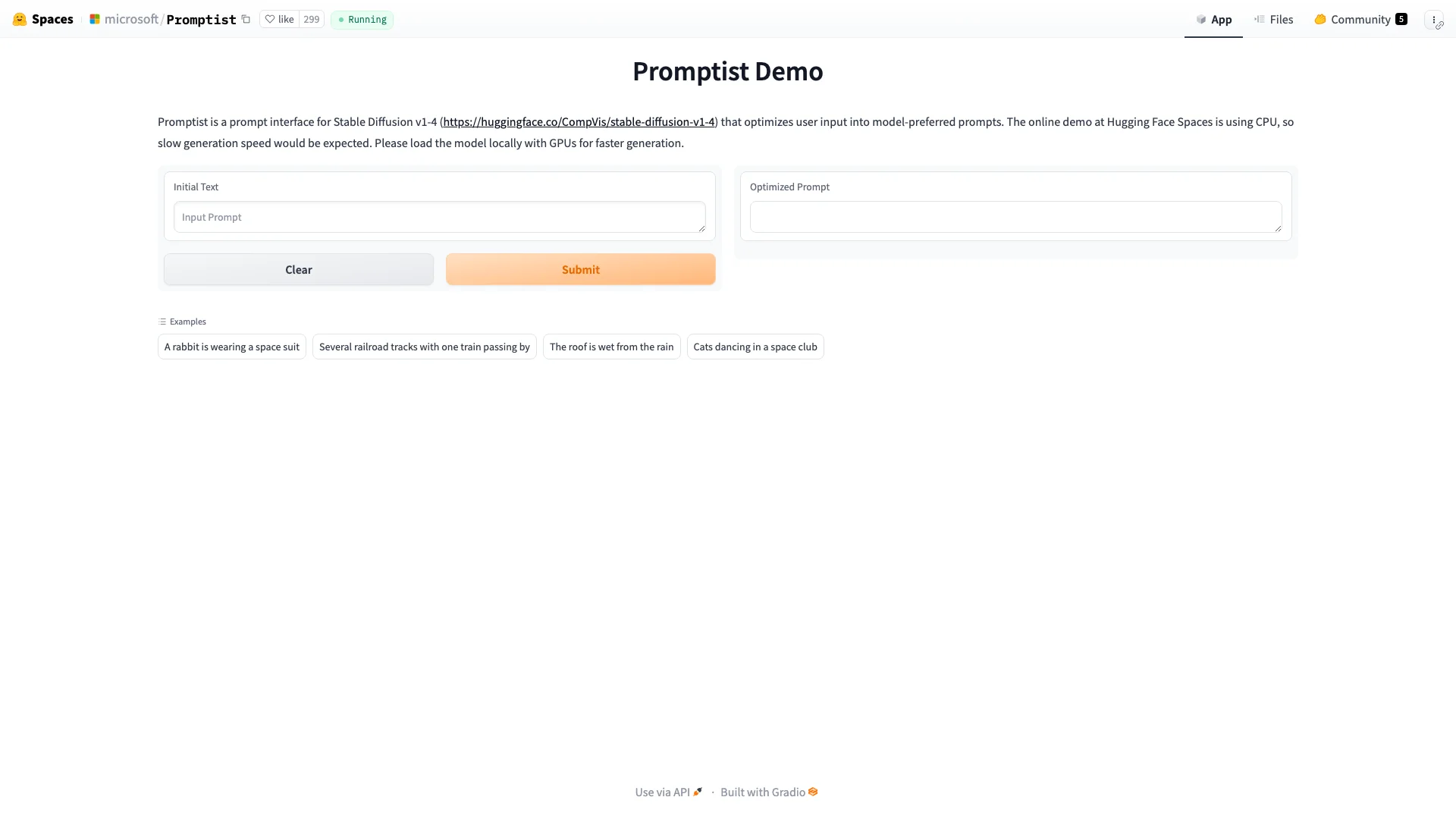The height and width of the screenshot is (819, 1456).
Task: Expand the Examples section
Action: (182, 320)
